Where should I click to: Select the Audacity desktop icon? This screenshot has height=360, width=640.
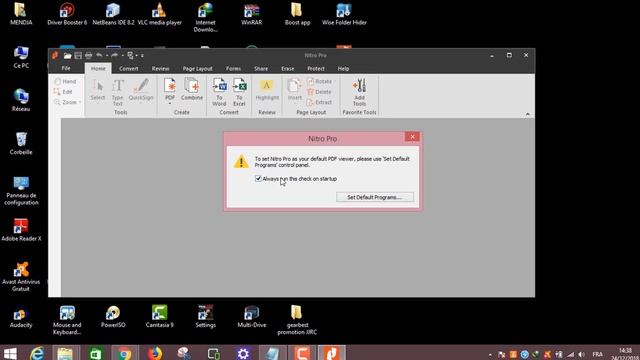coord(21,318)
